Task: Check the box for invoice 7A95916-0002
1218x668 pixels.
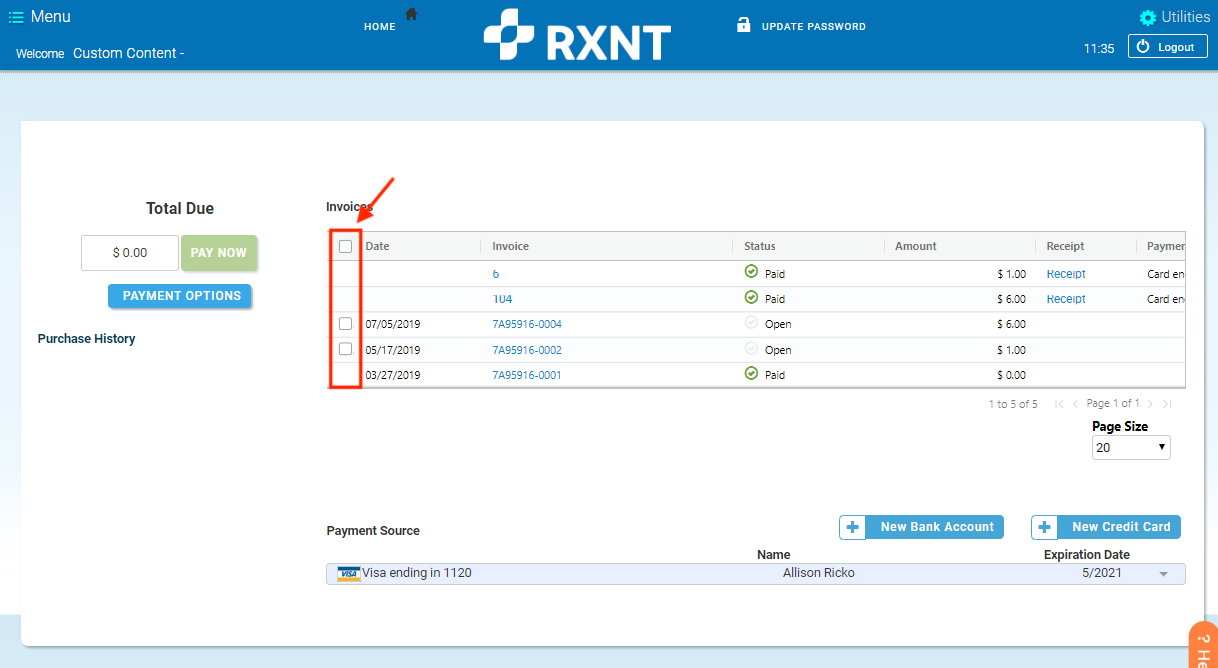Action: tap(346, 349)
